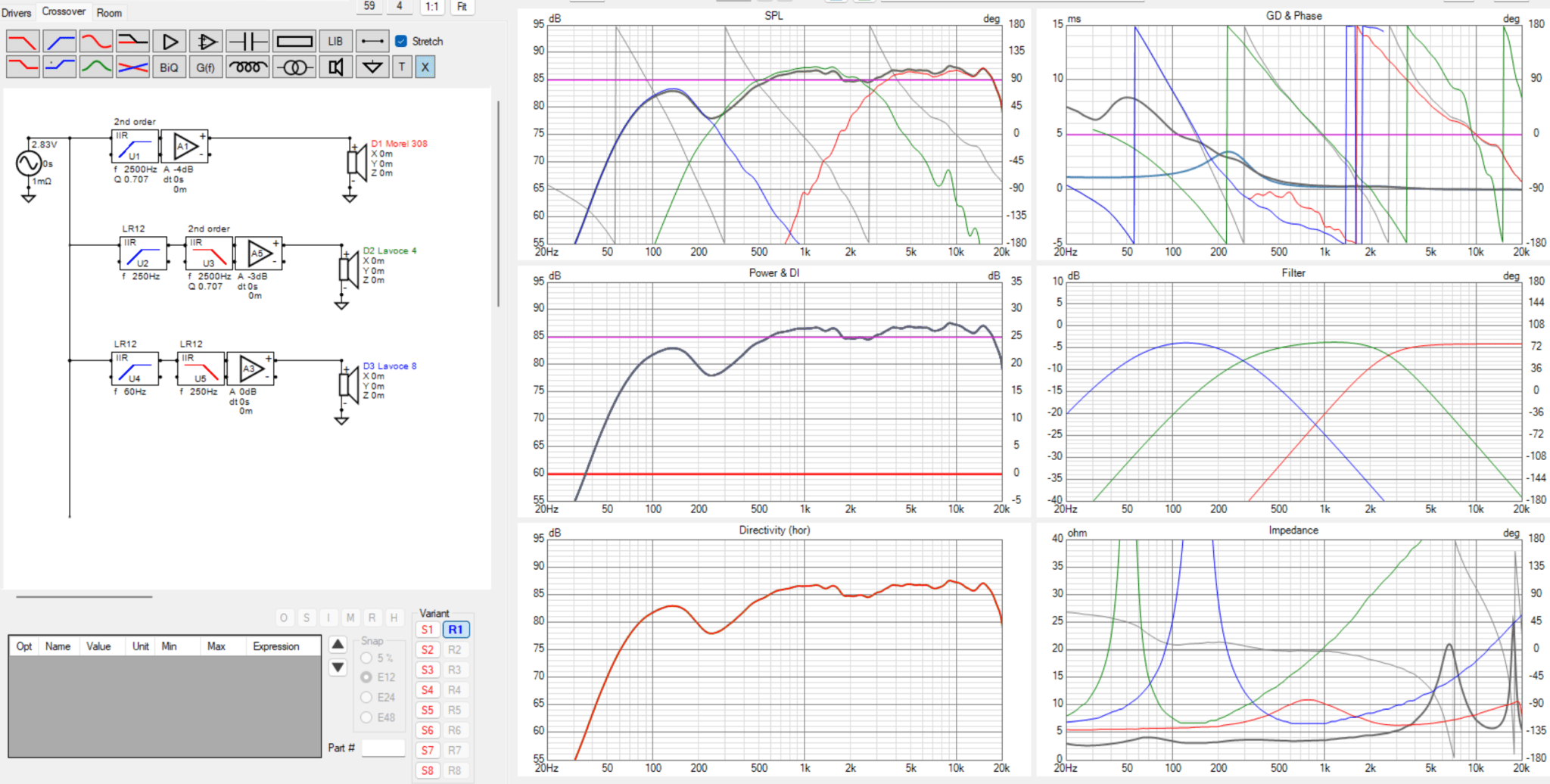
Task: Add a transformer component
Action: coord(294,67)
